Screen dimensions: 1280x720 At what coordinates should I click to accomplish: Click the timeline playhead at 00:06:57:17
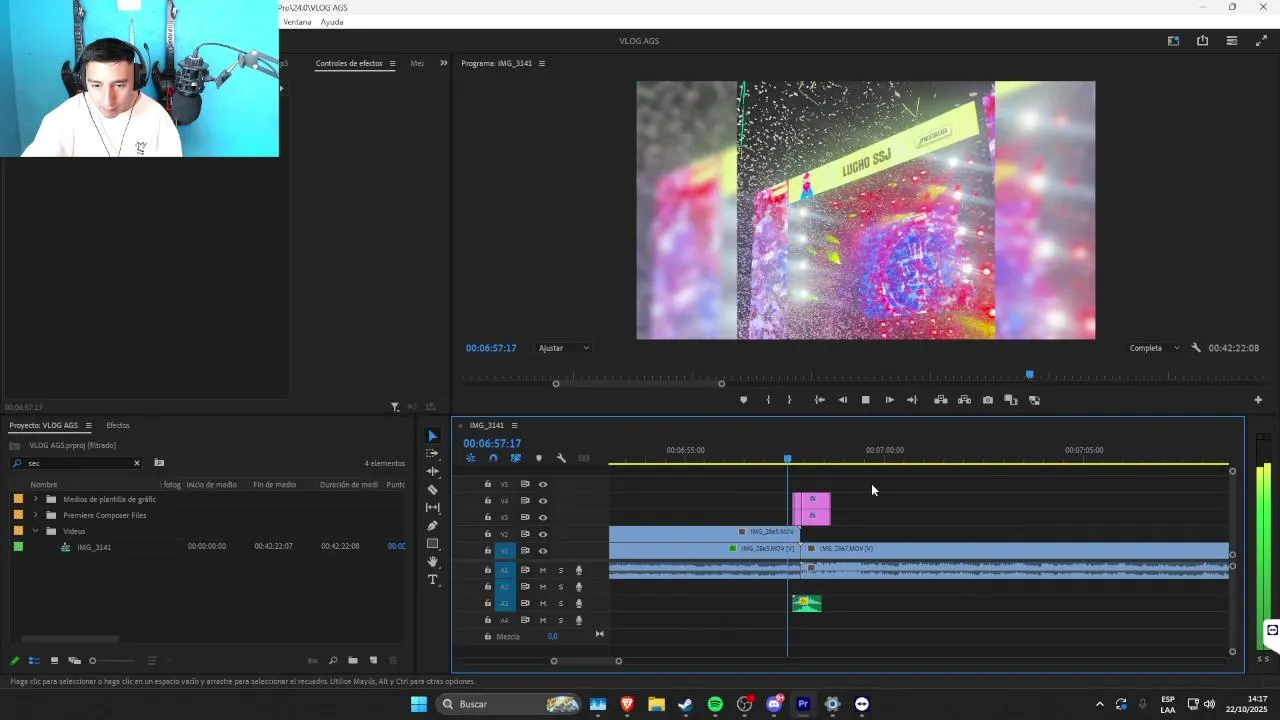[x=787, y=459]
